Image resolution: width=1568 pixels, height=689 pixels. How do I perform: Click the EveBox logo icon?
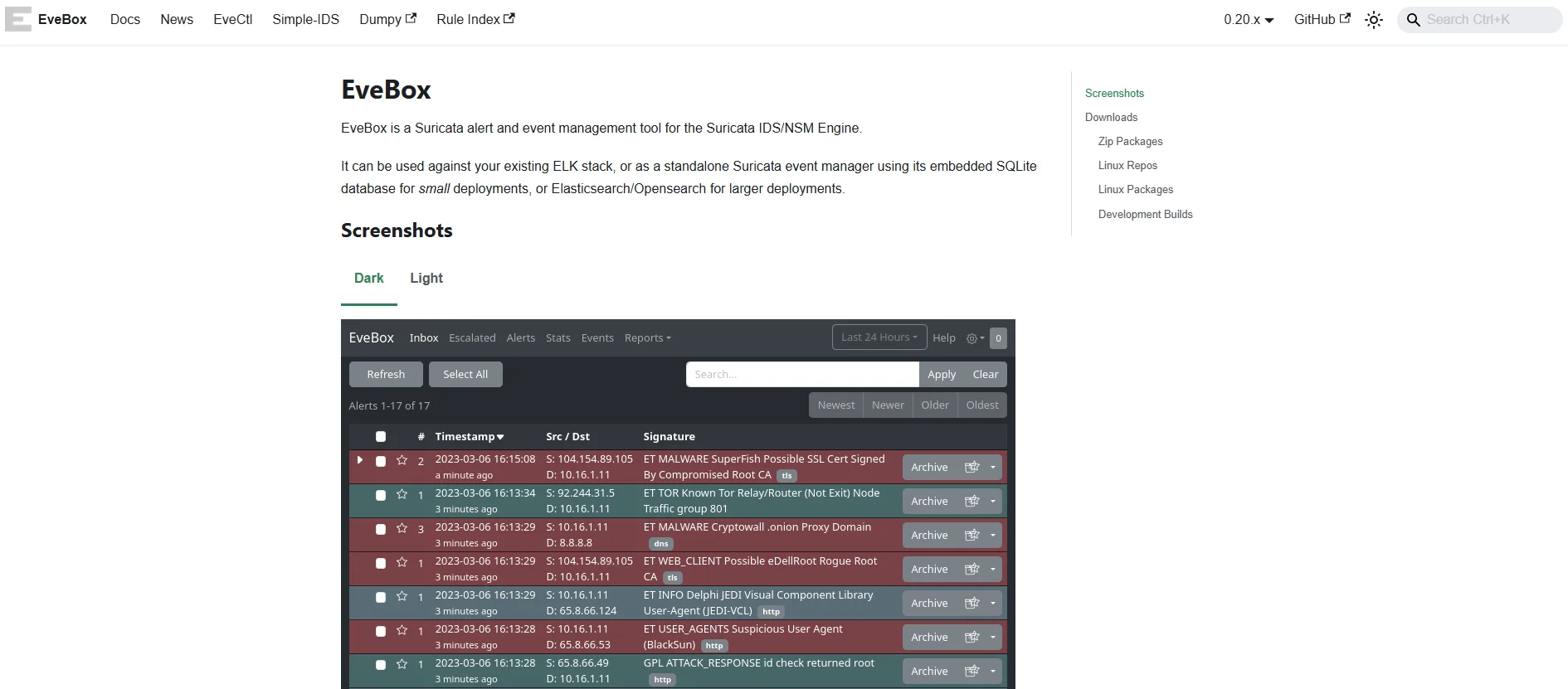(18, 19)
